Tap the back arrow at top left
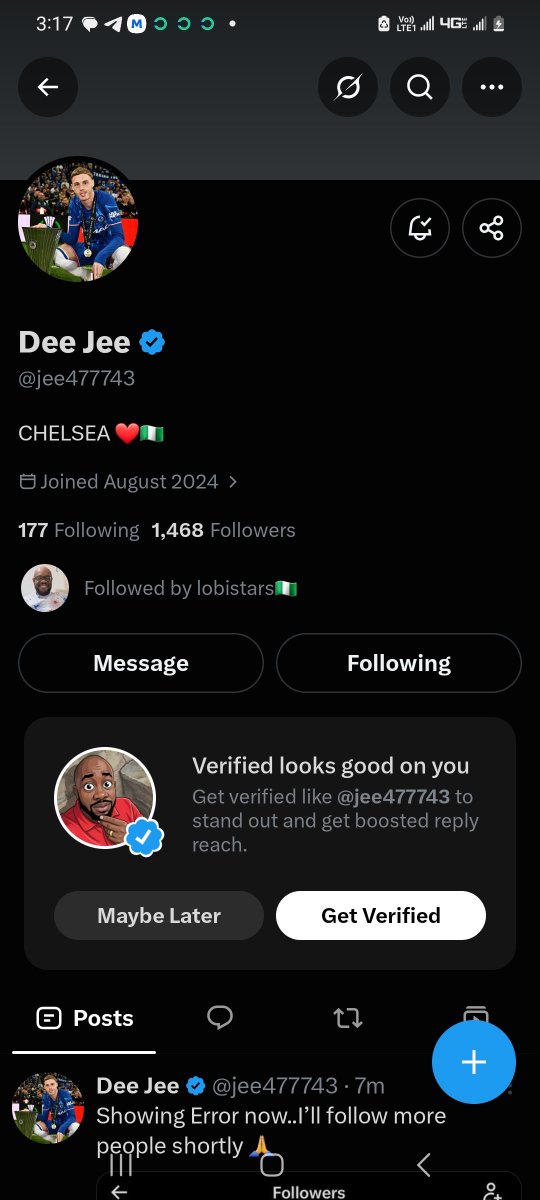Viewport: 540px width, 1200px height. coord(48,88)
